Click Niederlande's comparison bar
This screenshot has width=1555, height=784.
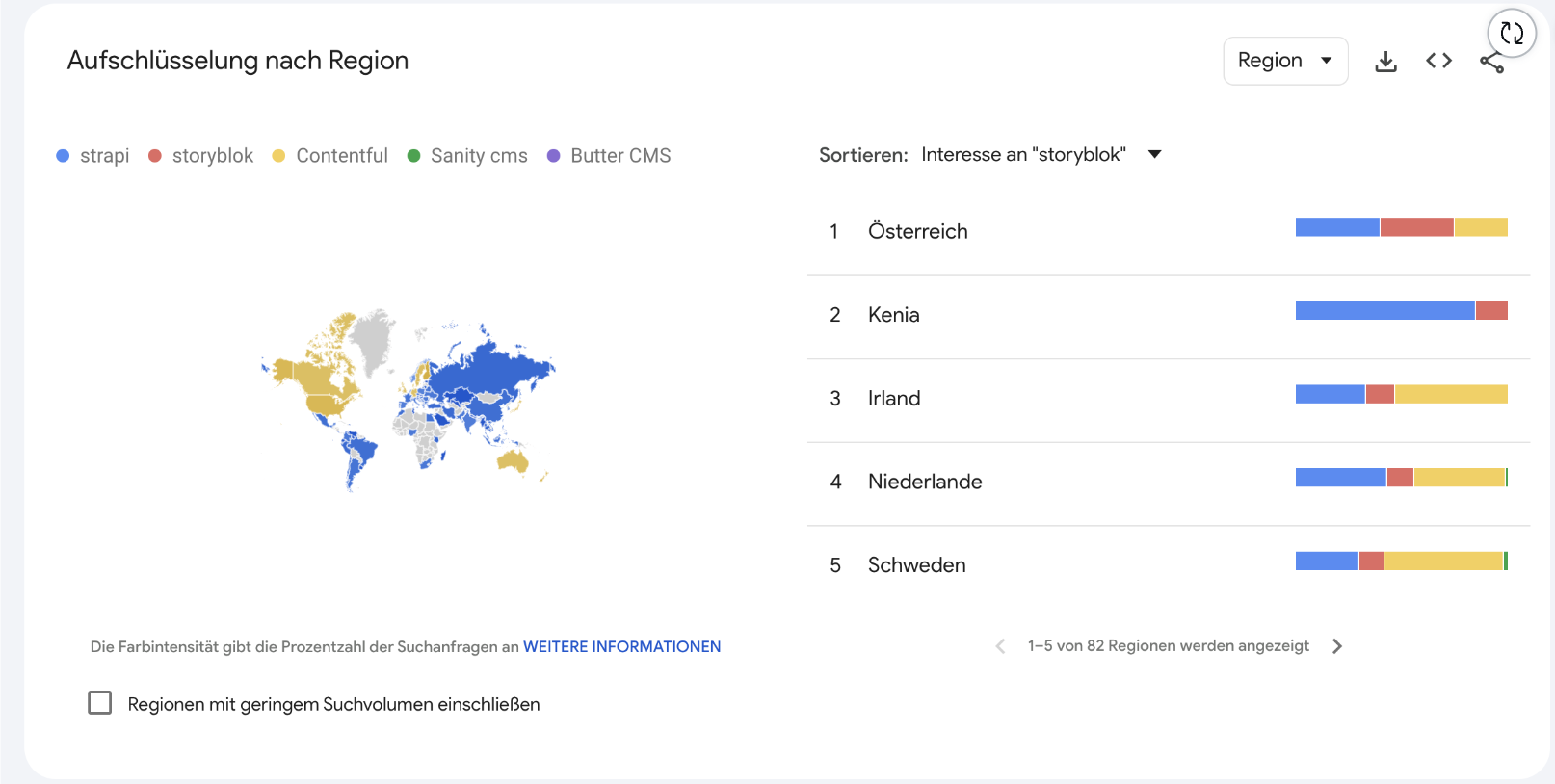pos(1401,477)
